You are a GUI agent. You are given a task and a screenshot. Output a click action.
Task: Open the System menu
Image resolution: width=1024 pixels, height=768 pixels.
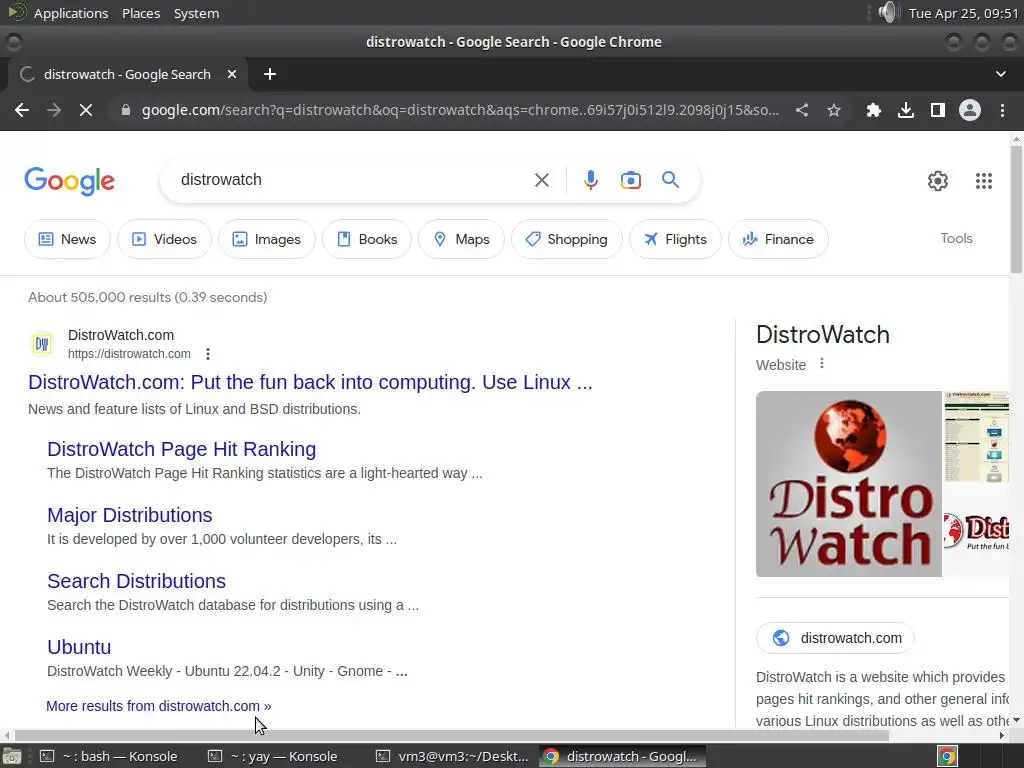(197, 13)
